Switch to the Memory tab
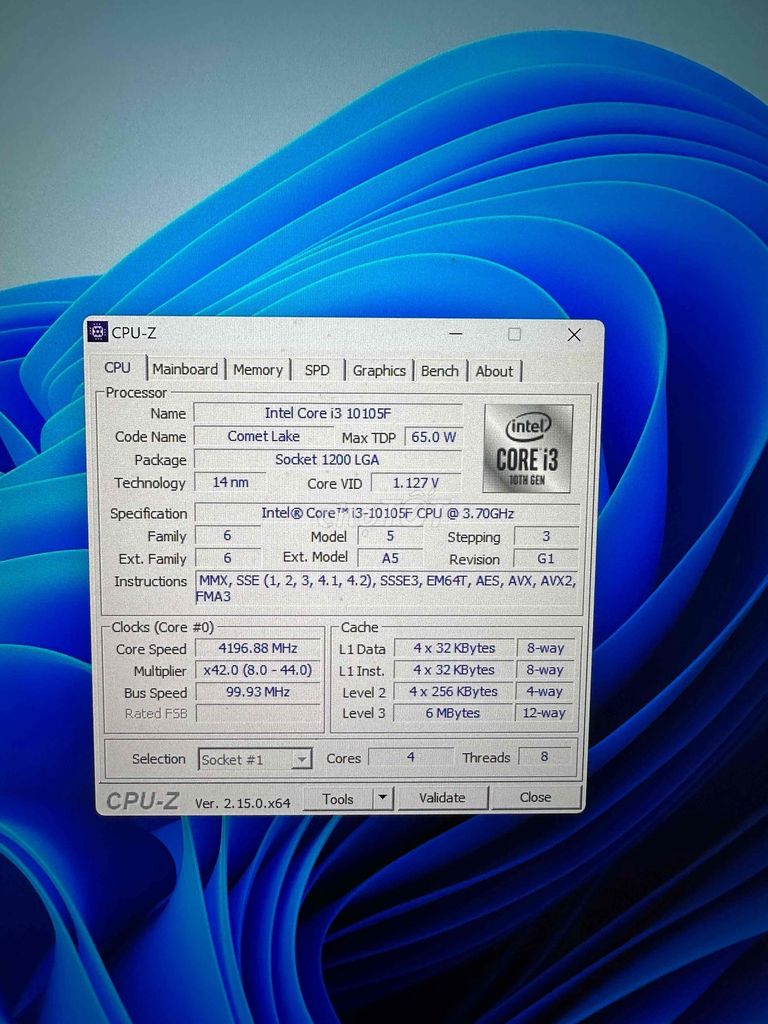This screenshot has width=768, height=1024. [258, 370]
